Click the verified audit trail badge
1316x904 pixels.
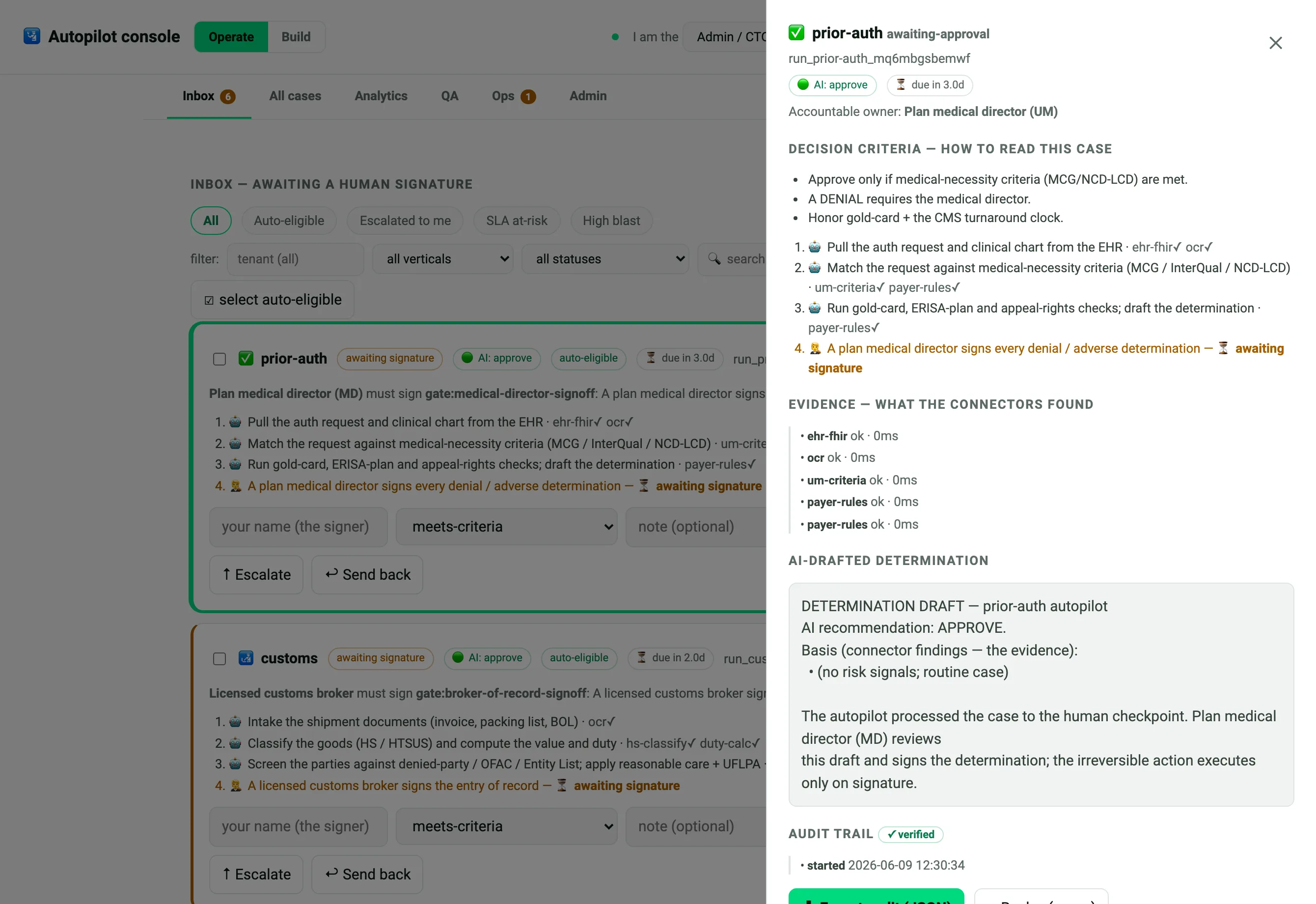(x=910, y=835)
